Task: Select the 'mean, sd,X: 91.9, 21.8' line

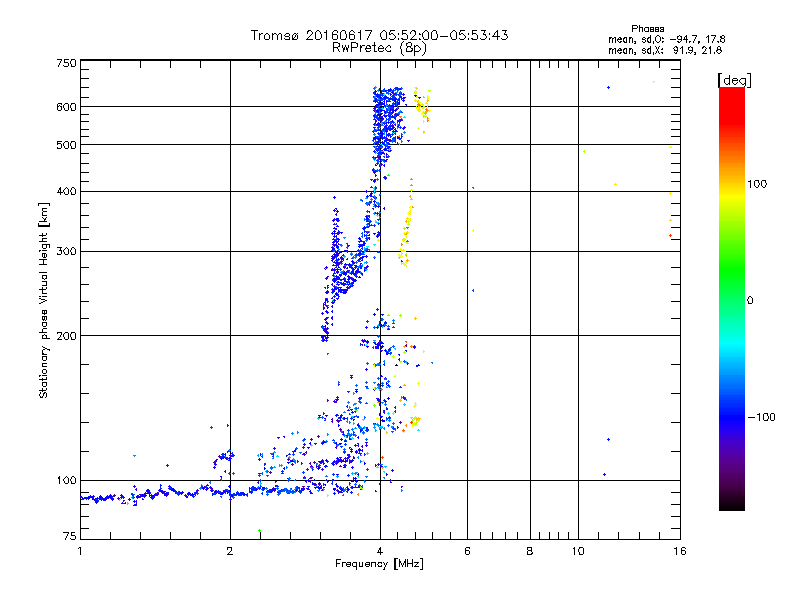Action: coord(665,50)
